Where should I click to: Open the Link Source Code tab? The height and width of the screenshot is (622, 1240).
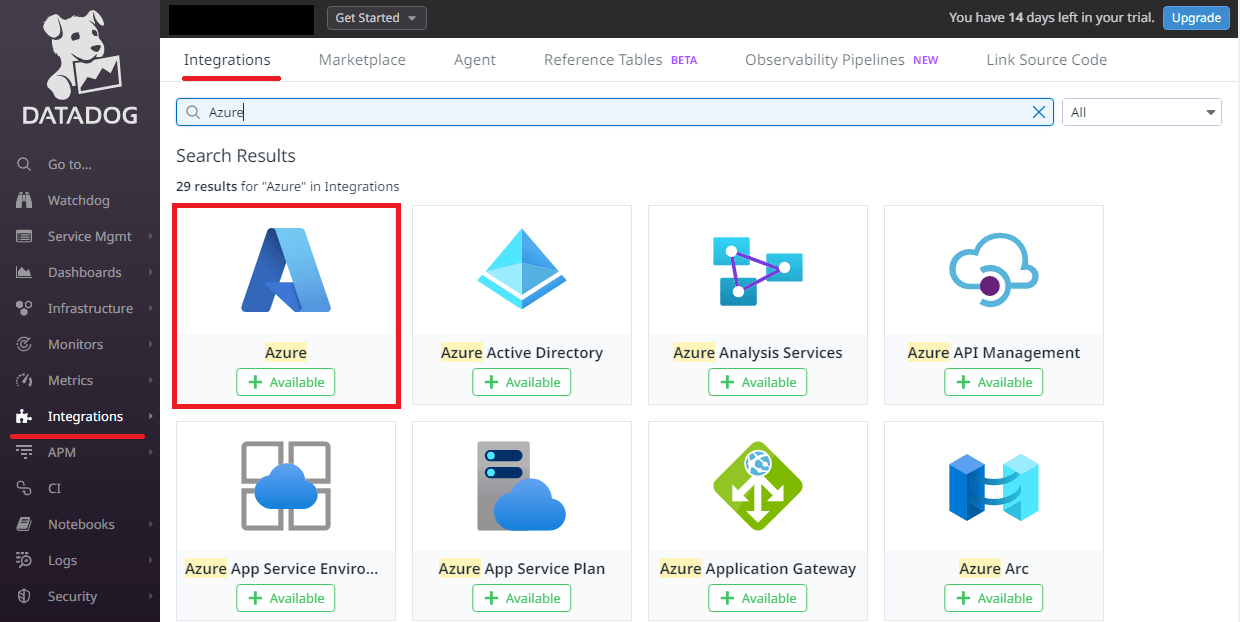click(1047, 60)
